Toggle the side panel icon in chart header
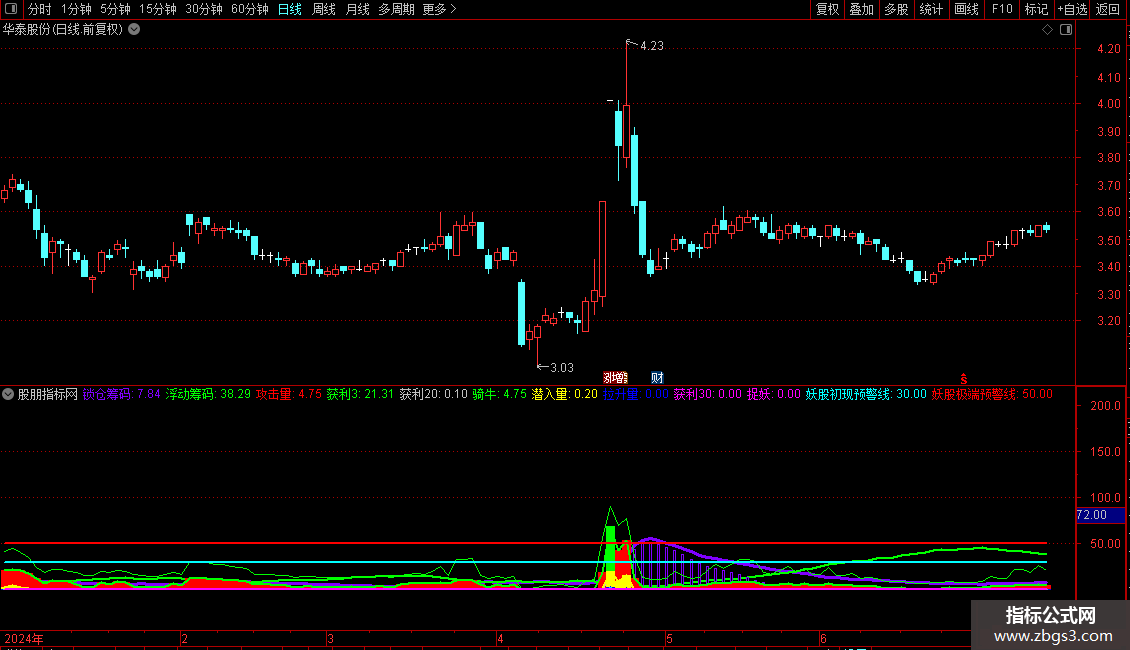 (x=1066, y=30)
